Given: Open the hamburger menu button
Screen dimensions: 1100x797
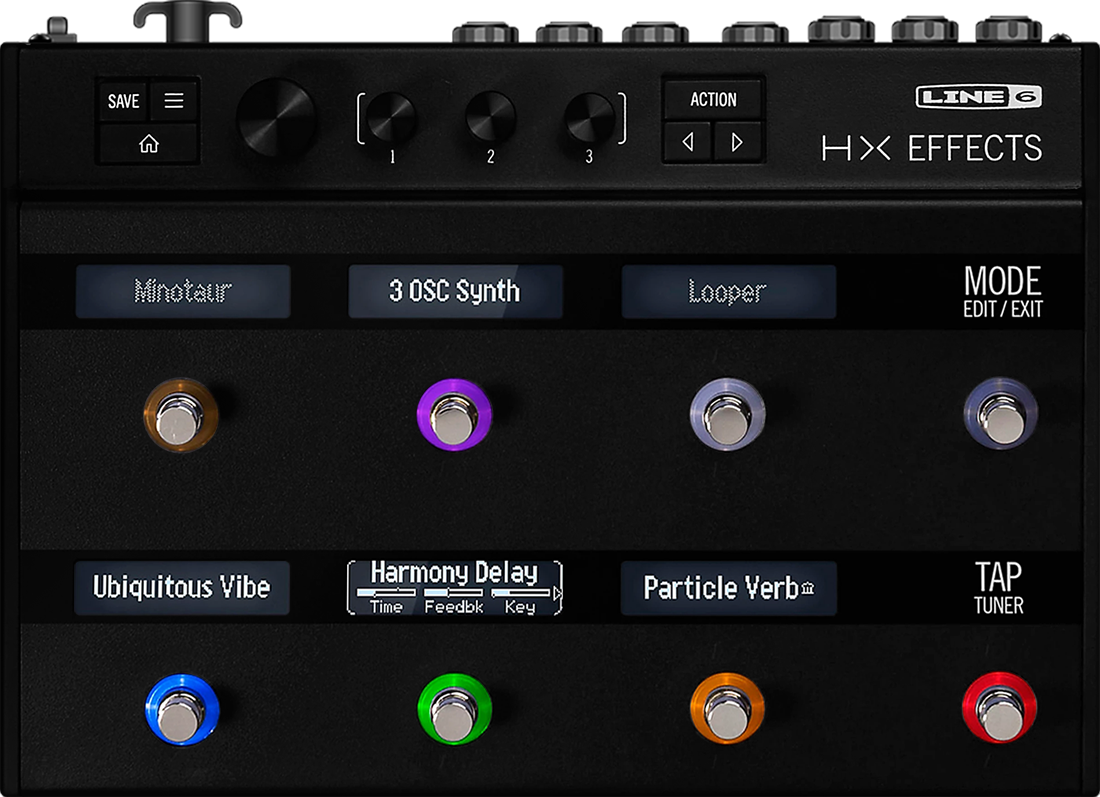Looking at the screenshot, I should 174,100.
